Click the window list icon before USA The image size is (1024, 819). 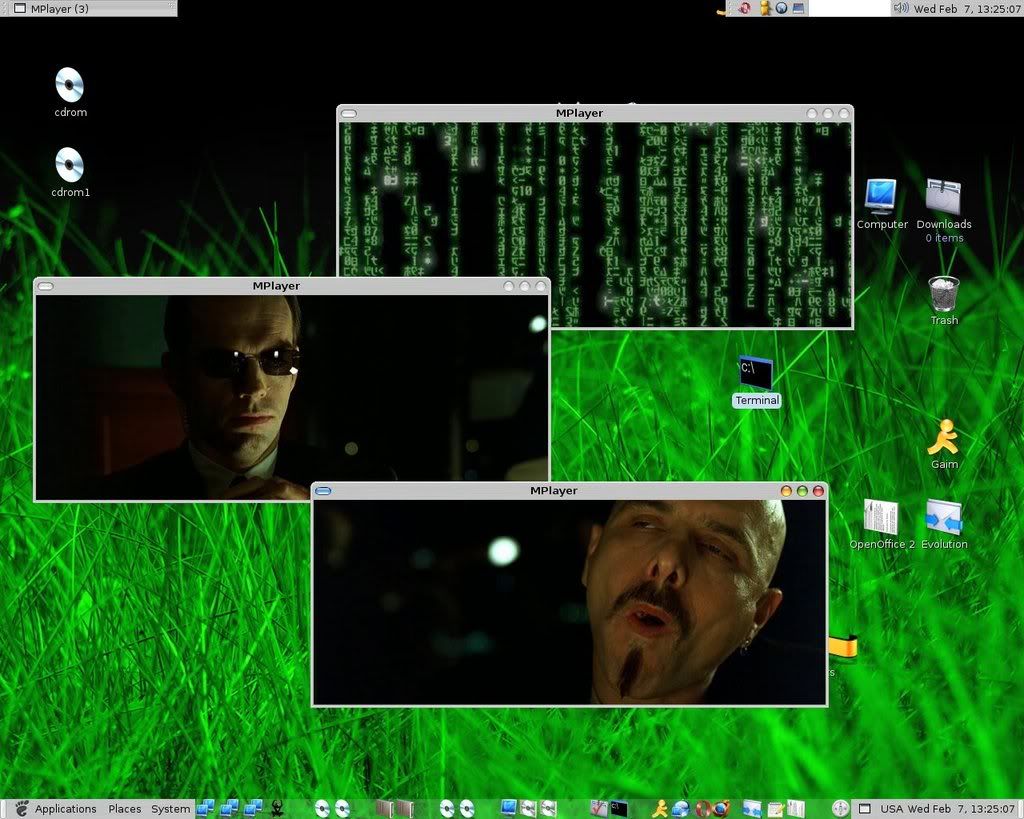(x=865, y=809)
